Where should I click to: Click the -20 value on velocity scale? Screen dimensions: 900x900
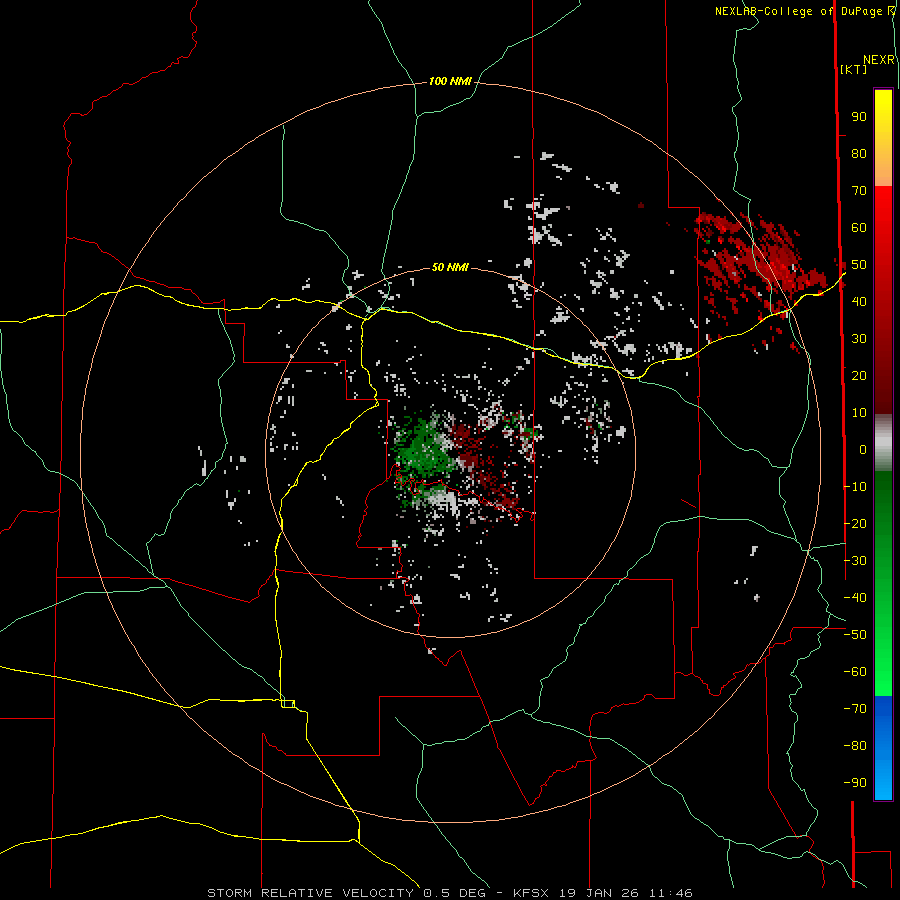coord(855,523)
